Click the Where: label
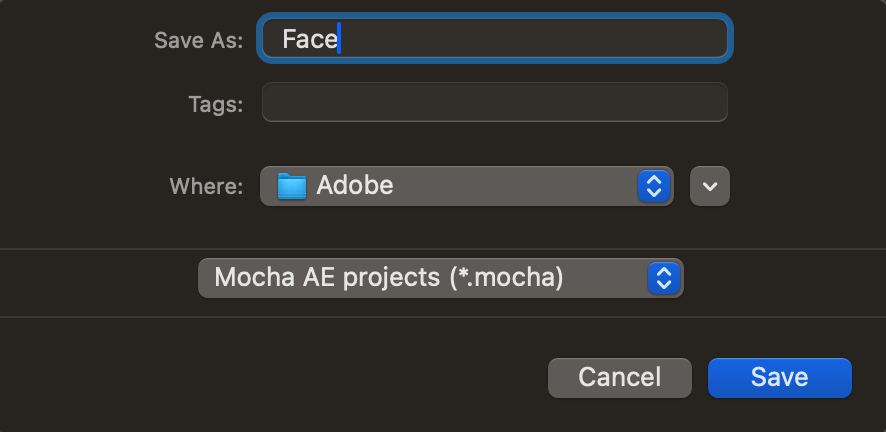This screenshot has width=886, height=432. (x=206, y=186)
